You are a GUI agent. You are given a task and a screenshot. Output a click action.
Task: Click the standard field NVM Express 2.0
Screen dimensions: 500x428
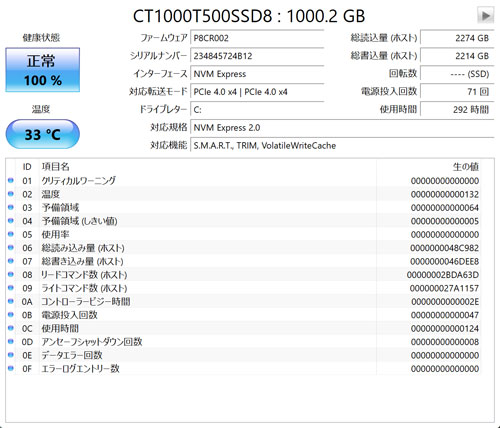342,128
